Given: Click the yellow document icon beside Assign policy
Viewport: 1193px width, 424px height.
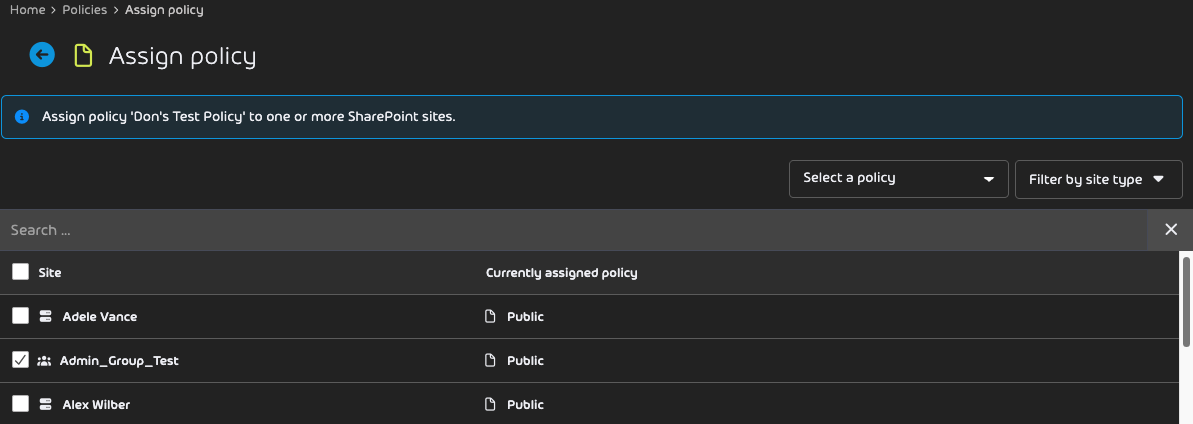Looking at the screenshot, I should 83,56.
